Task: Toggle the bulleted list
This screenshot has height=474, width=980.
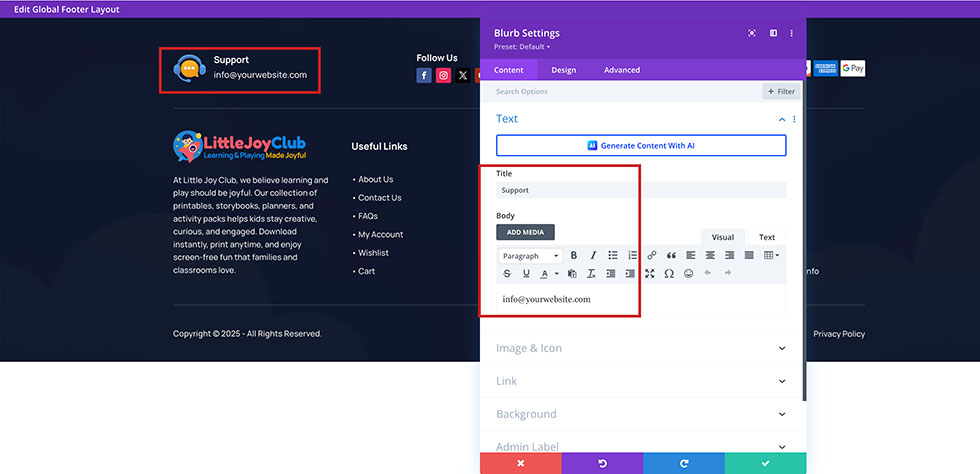Action: pyautogui.click(x=613, y=256)
